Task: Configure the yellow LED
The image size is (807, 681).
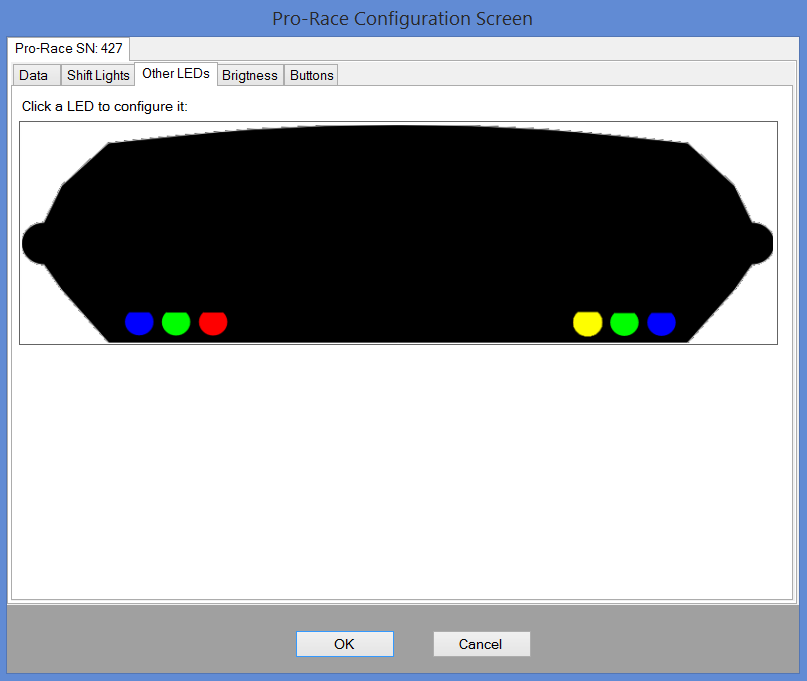Action: tap(587, 322)
